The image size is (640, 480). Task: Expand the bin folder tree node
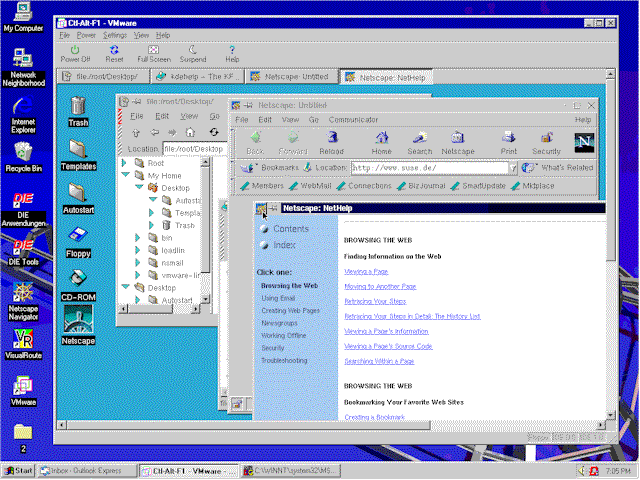(138, 238)
